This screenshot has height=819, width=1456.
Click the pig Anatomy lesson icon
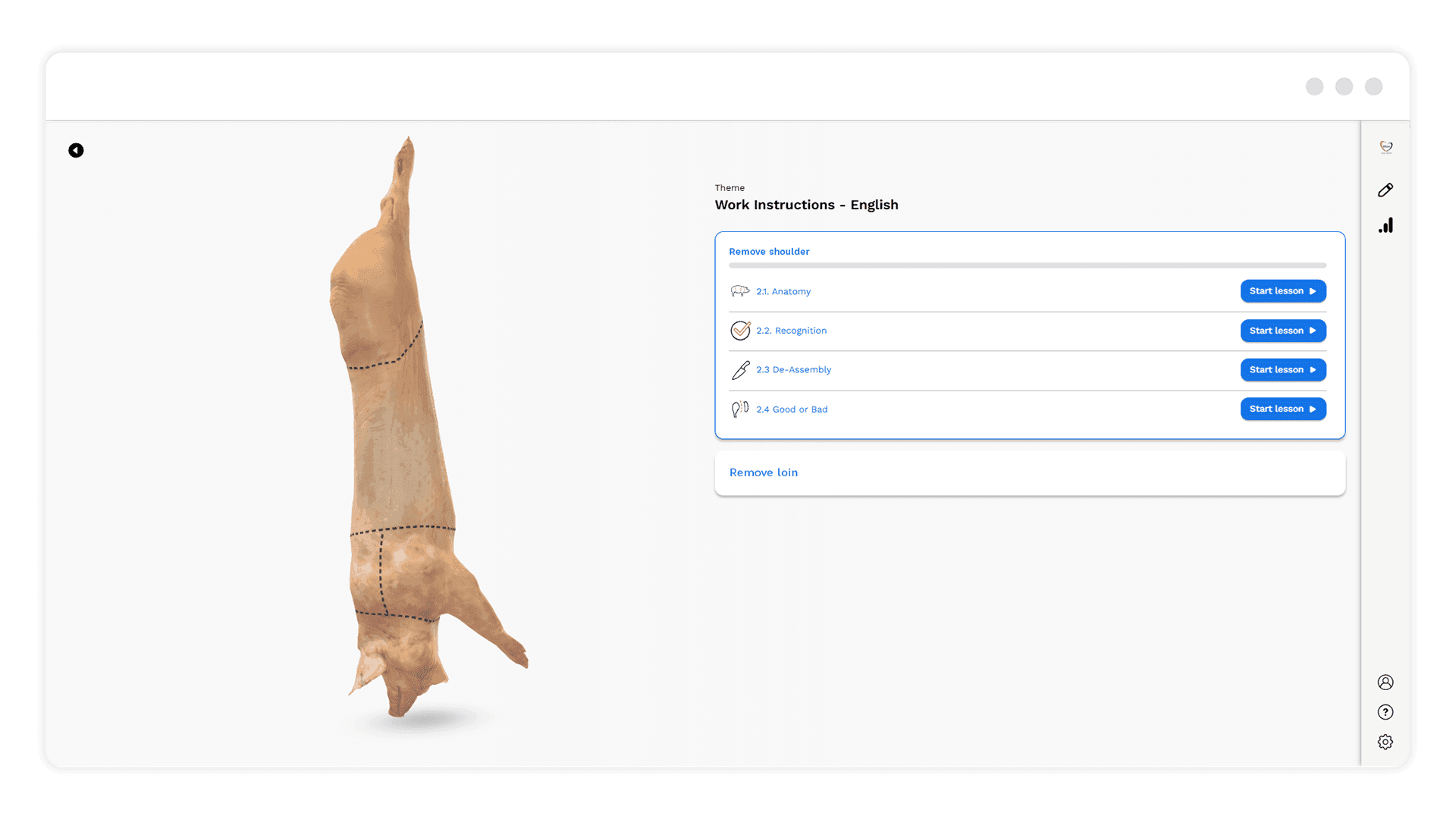coord(739,291)
